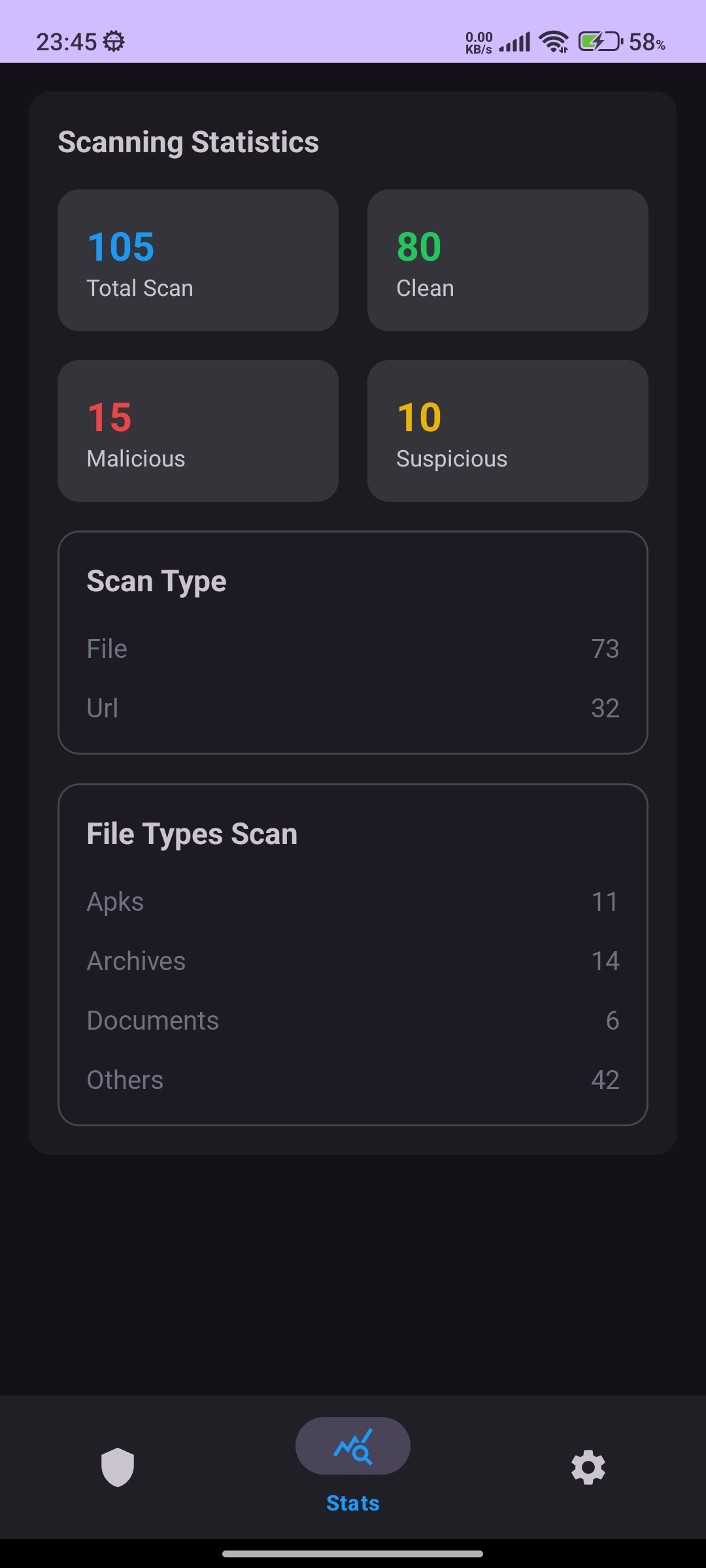
Task: Tap the Stats tab label
Action: tap(353, 1503)
